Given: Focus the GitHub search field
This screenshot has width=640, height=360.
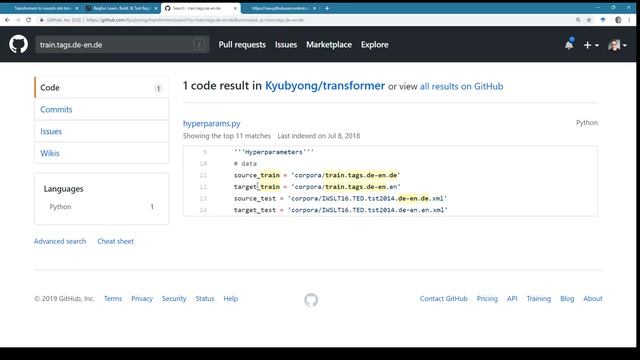Looking at the screenshot, I should point(122,44).
